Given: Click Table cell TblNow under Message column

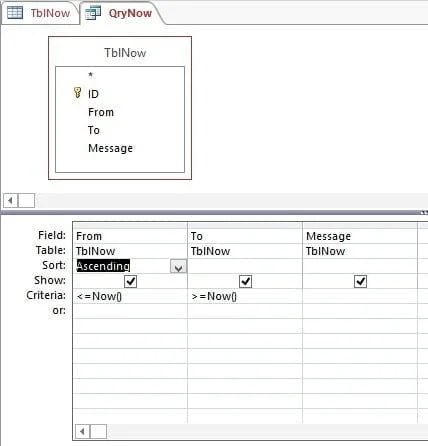Looking at the screenshot, I should [360, 251].
